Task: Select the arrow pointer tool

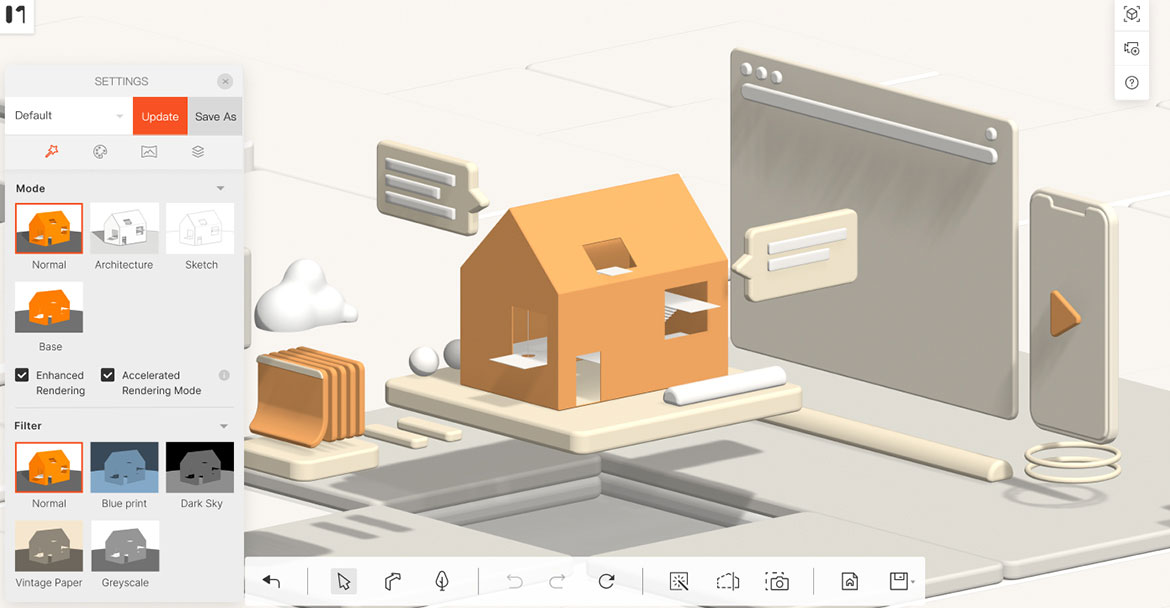Action: click(344, 582)
